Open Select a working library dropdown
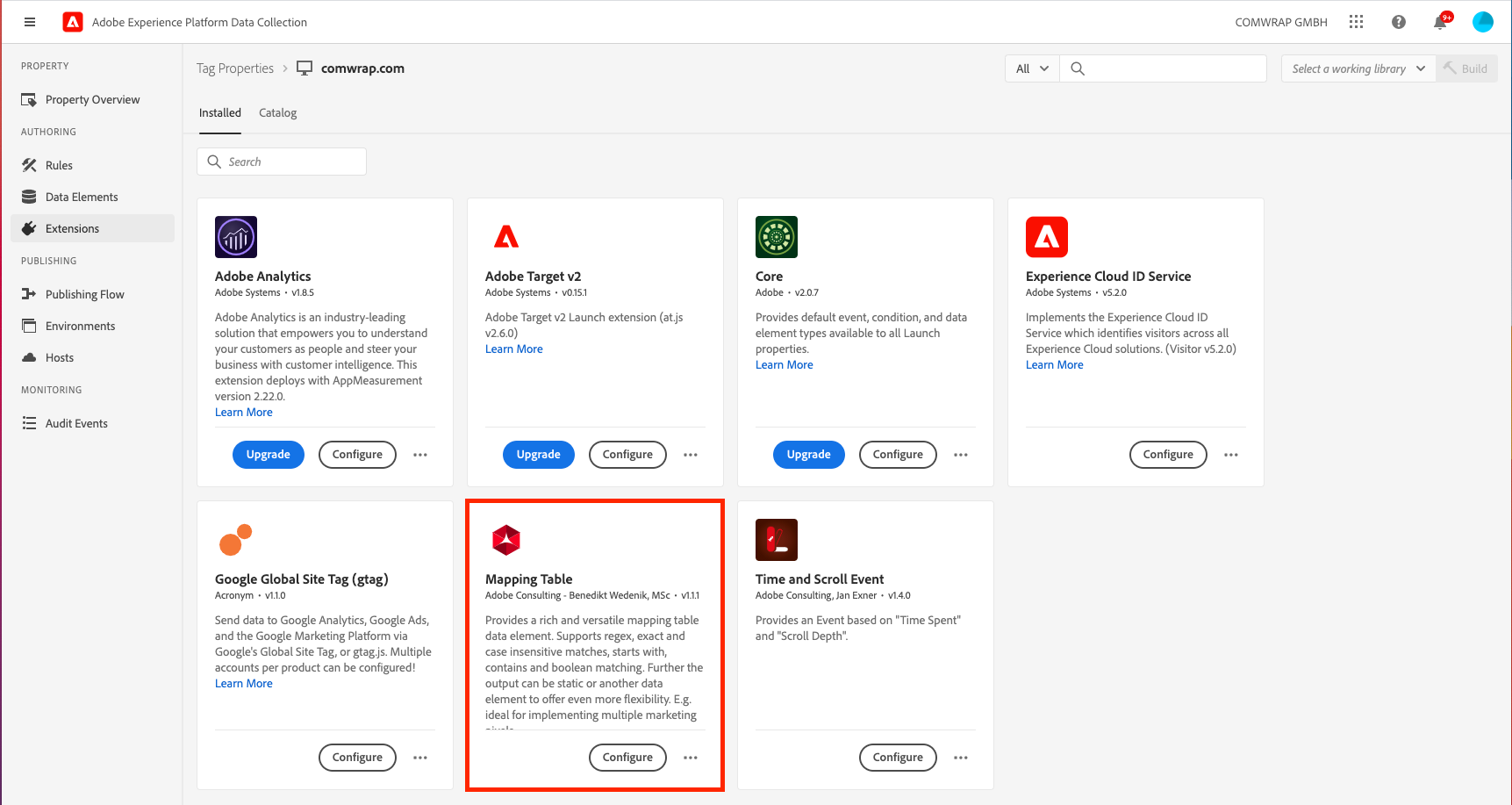Screen dimensions: 1512x805 click(x=1358, y=68)
